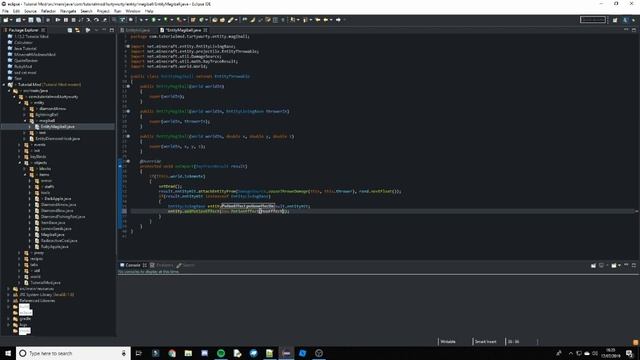The height and width of the screenshot is (360, 640).
Task: Select TutorialMod.java in the tree
Action: click(45, 282)
